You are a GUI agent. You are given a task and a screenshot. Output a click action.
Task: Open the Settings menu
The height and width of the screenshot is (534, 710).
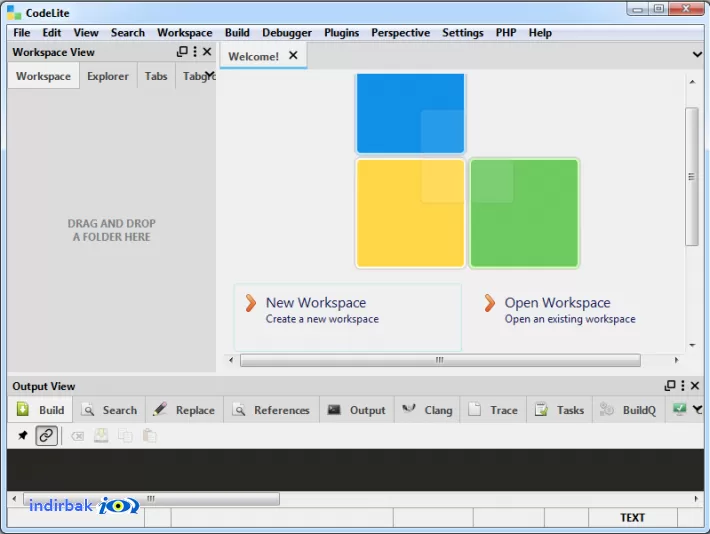(462, 33)
